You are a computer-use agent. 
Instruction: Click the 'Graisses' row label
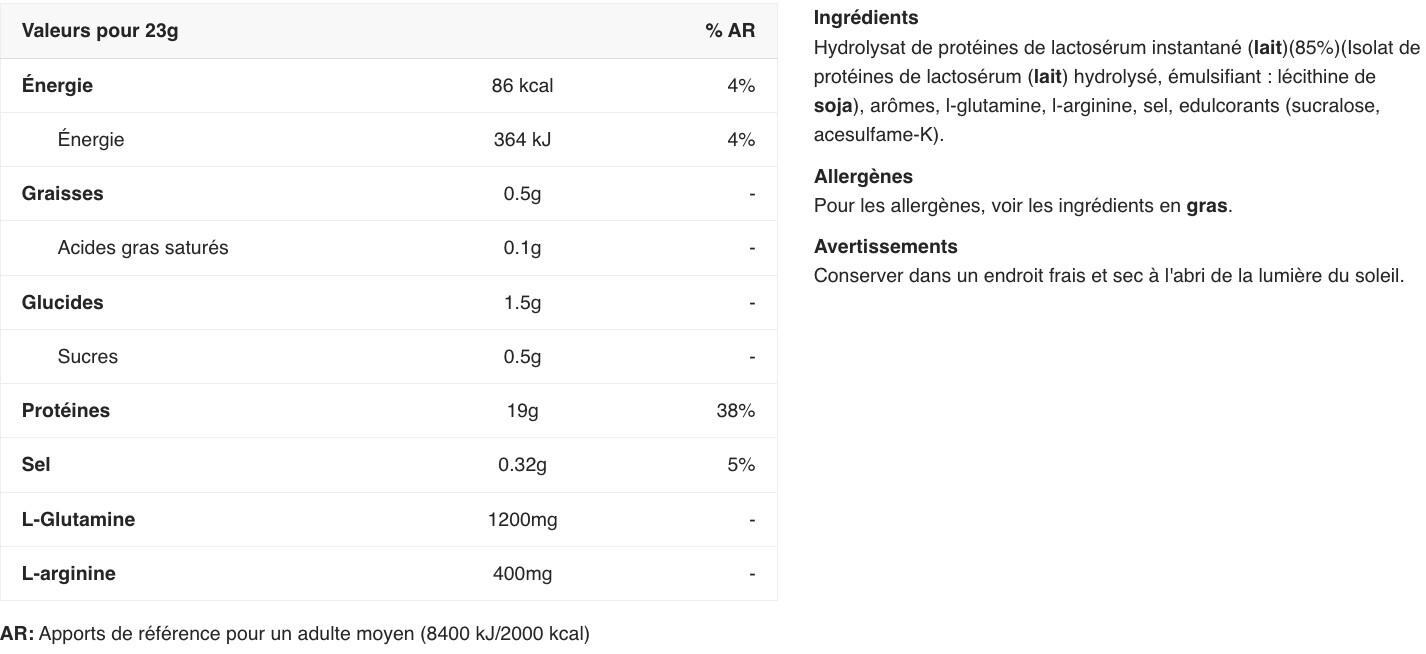[62, 194]
